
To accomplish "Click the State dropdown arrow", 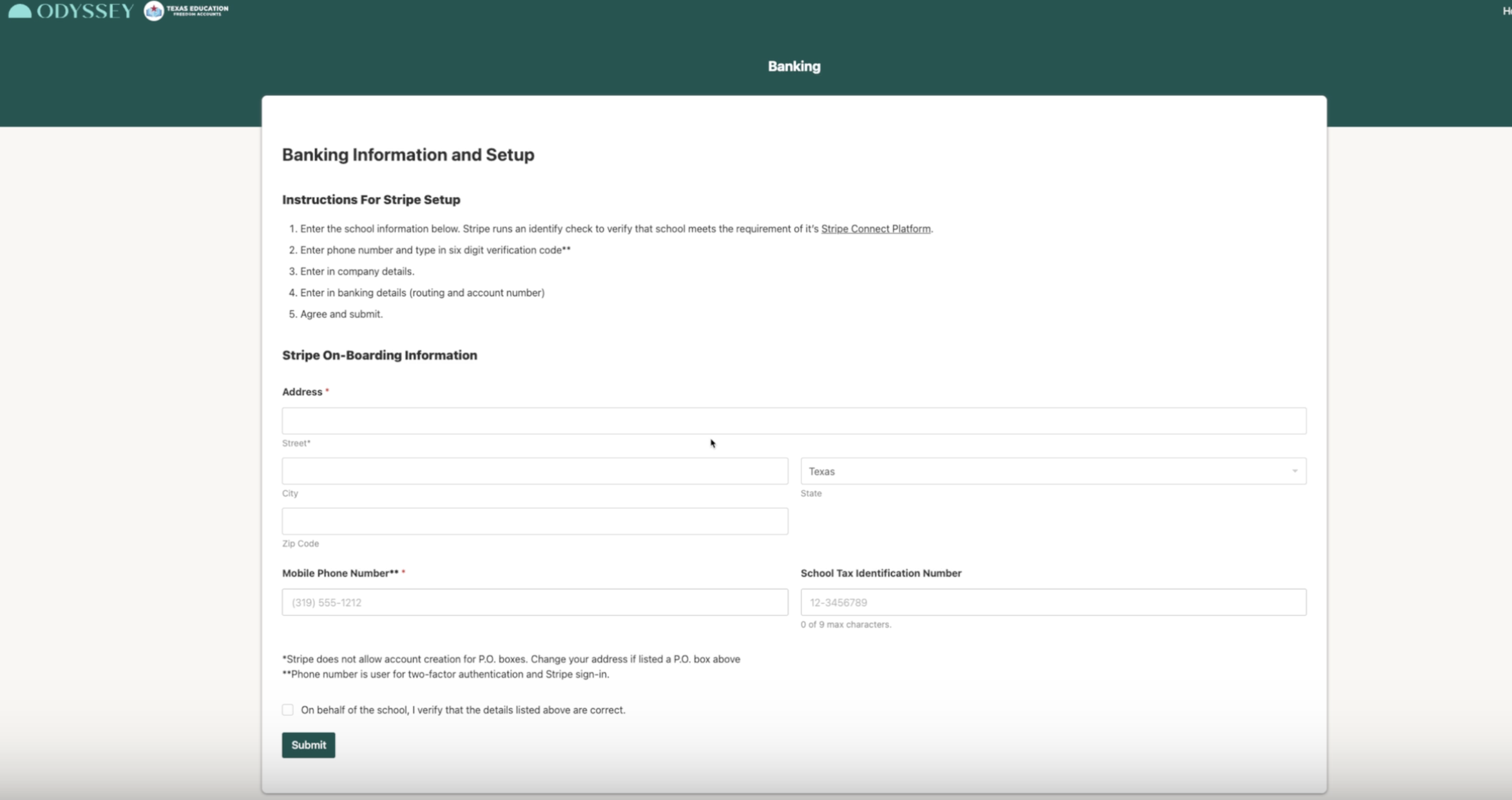I will [x=1294, y=471].
